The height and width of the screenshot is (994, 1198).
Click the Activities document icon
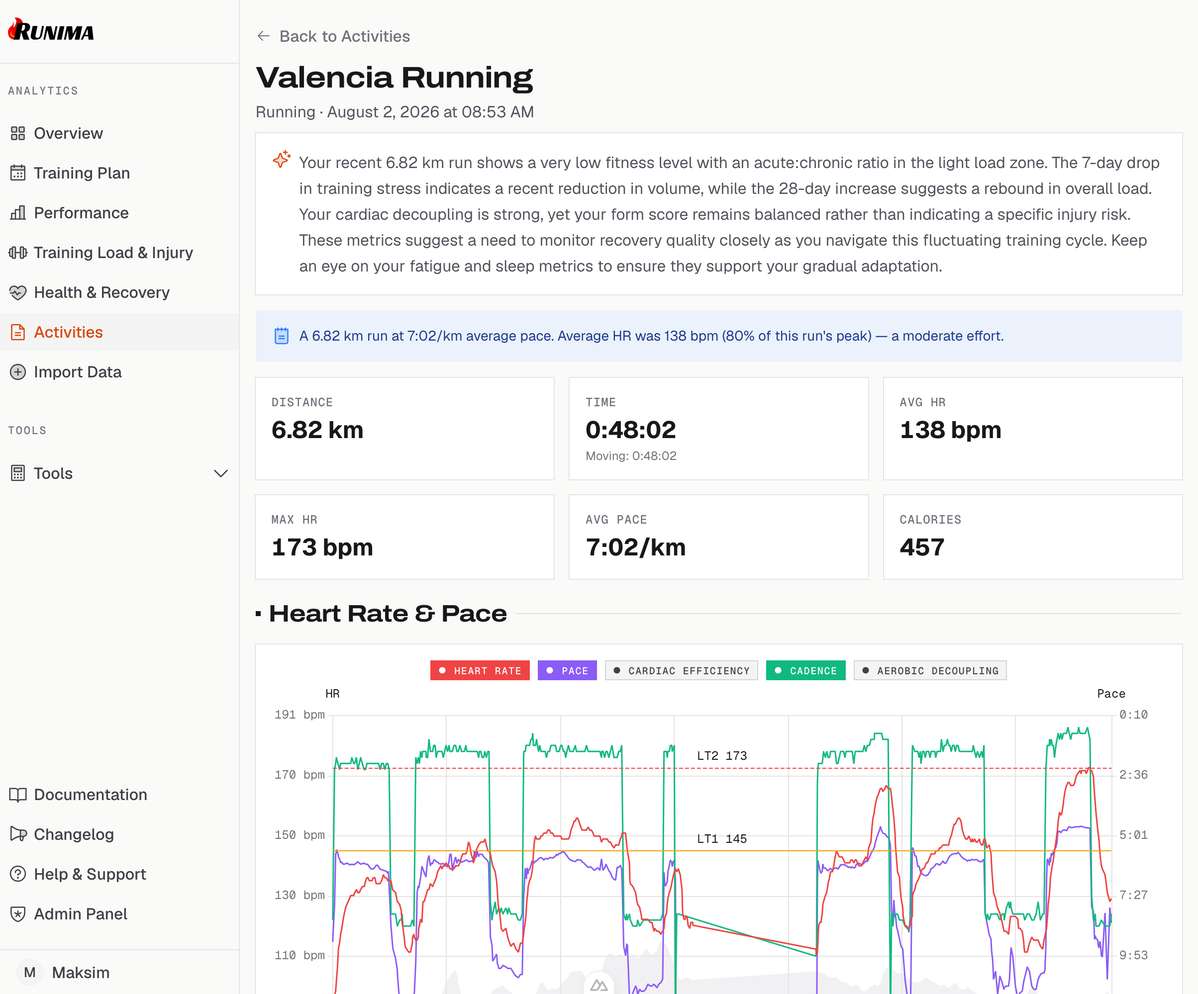point(18,332)
